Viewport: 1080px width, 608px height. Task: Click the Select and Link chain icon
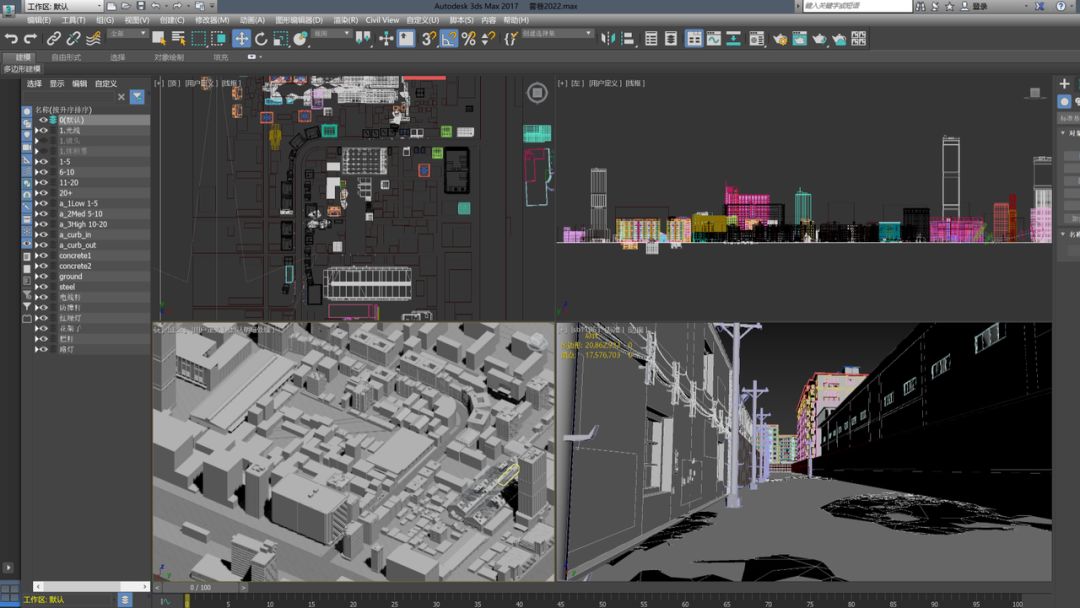[54, 39]
